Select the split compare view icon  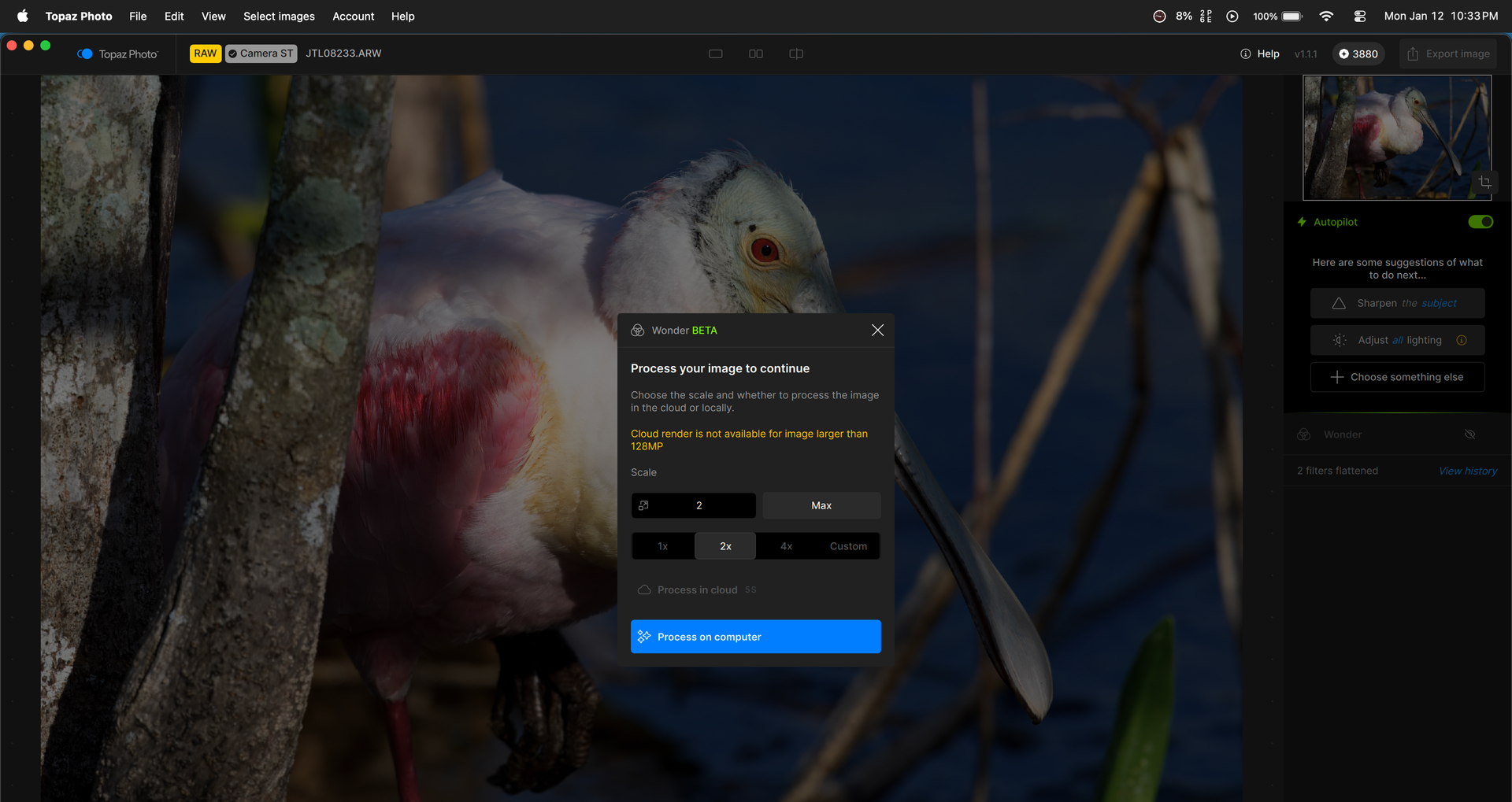coord(796,54)
